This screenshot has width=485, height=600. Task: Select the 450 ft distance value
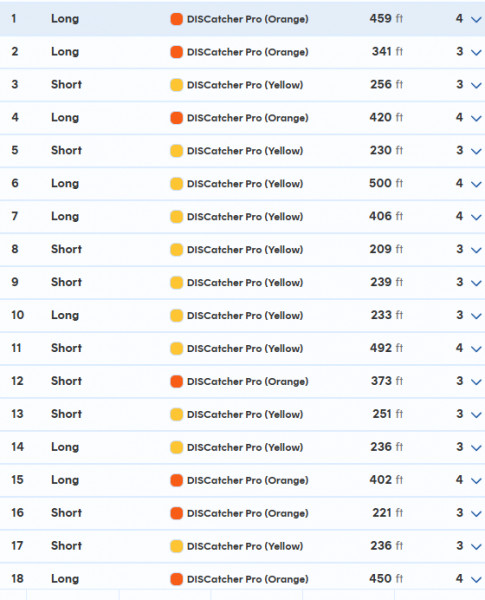pos(386,578)
